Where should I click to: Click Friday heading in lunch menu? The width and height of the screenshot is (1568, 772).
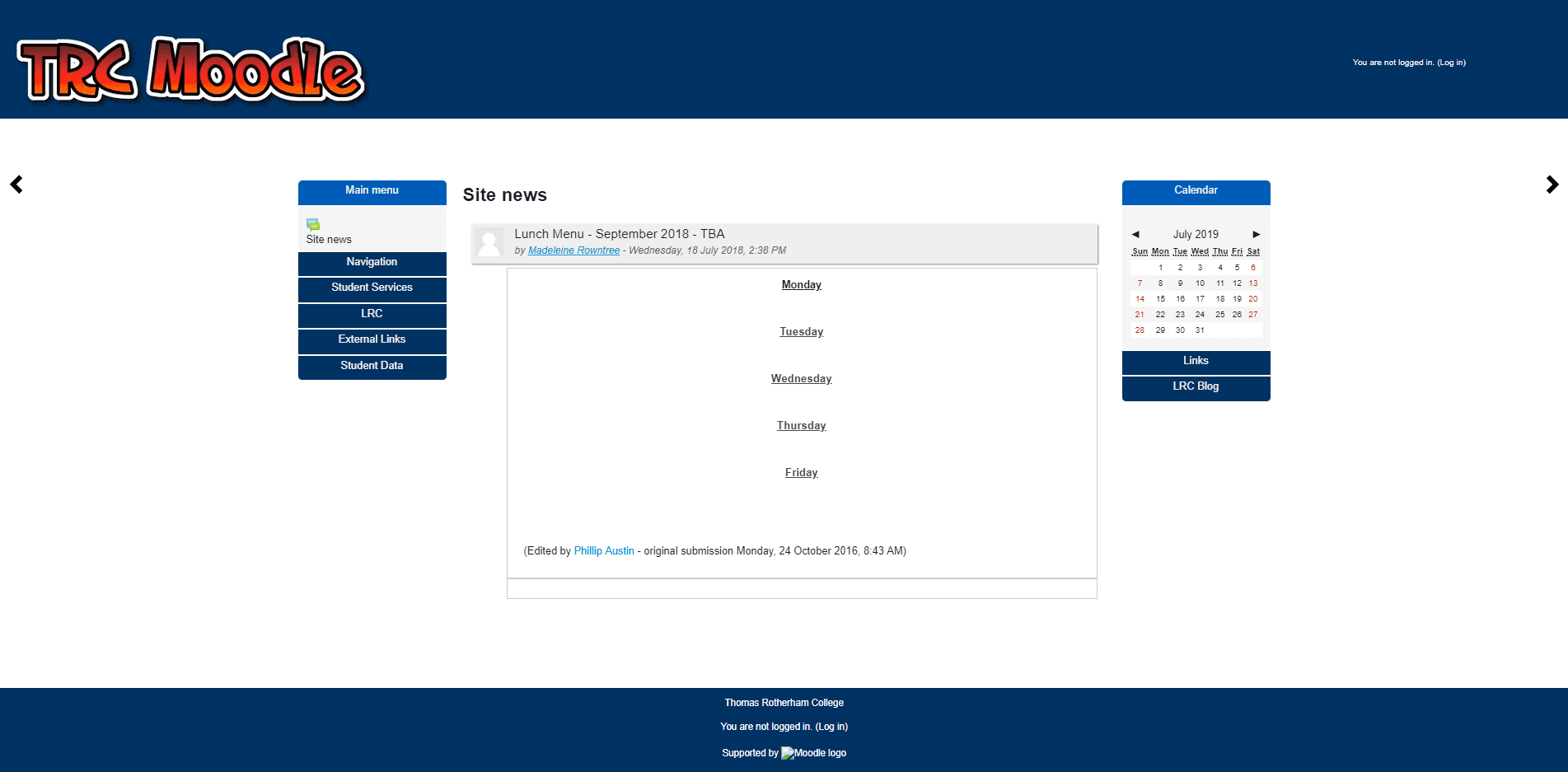(x=802, y=473)
